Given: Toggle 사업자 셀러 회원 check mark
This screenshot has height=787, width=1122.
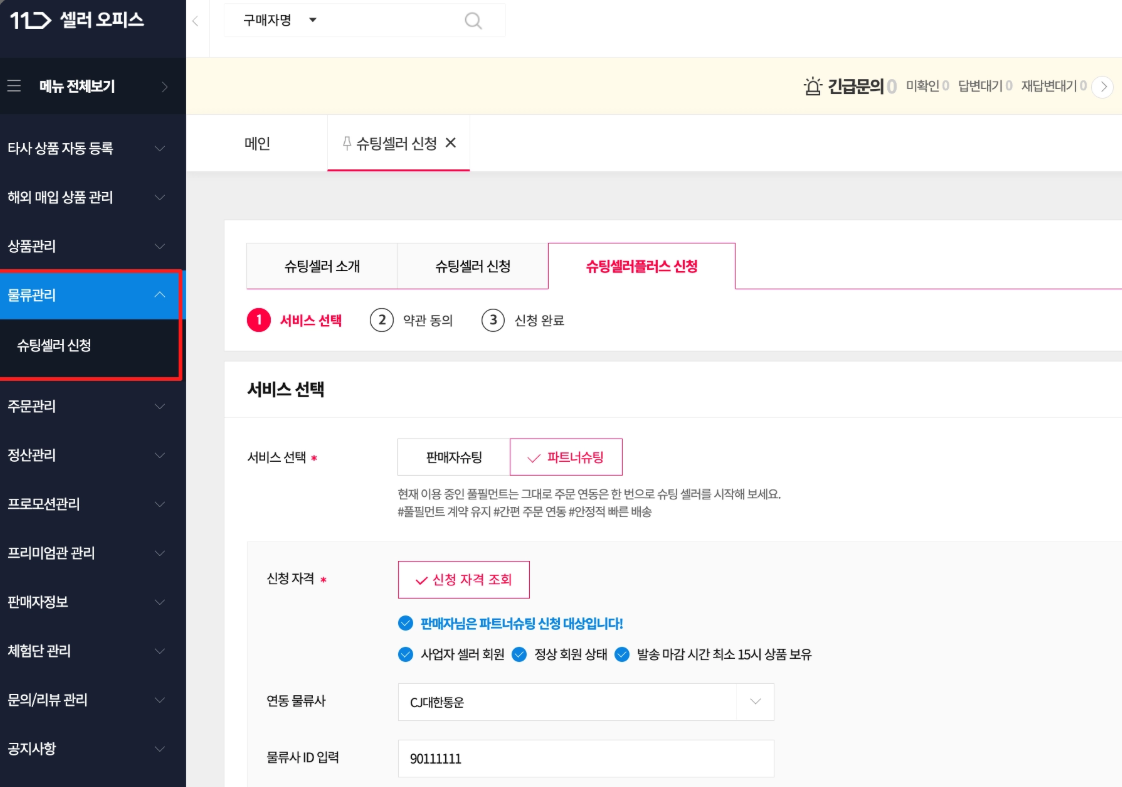Looking at the screenshot, I should coord(406,654).
